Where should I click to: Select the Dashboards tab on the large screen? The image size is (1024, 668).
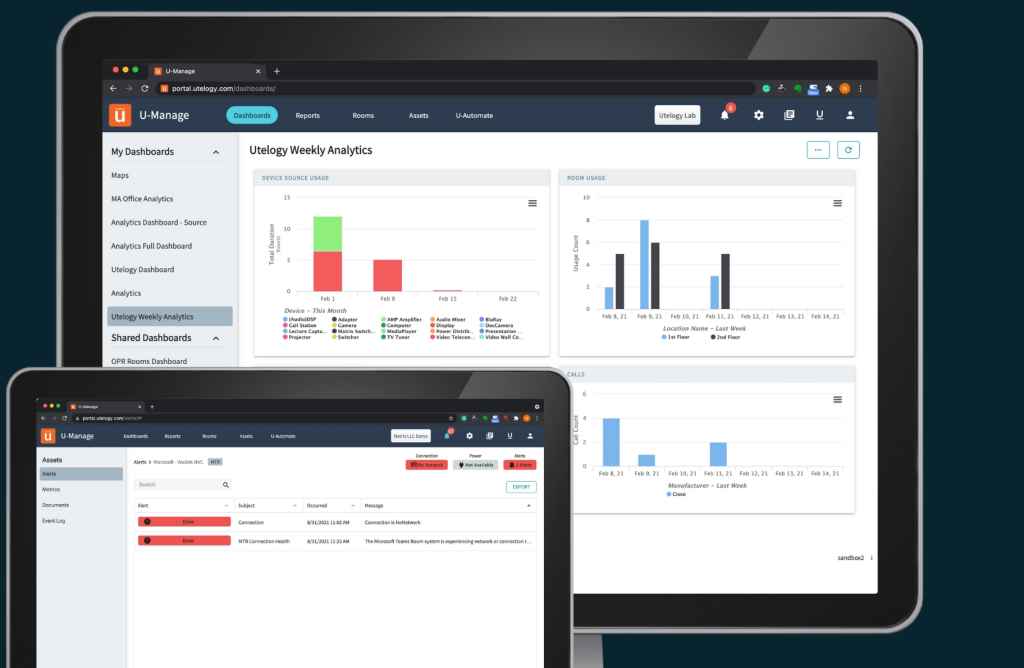pos(252,115)
